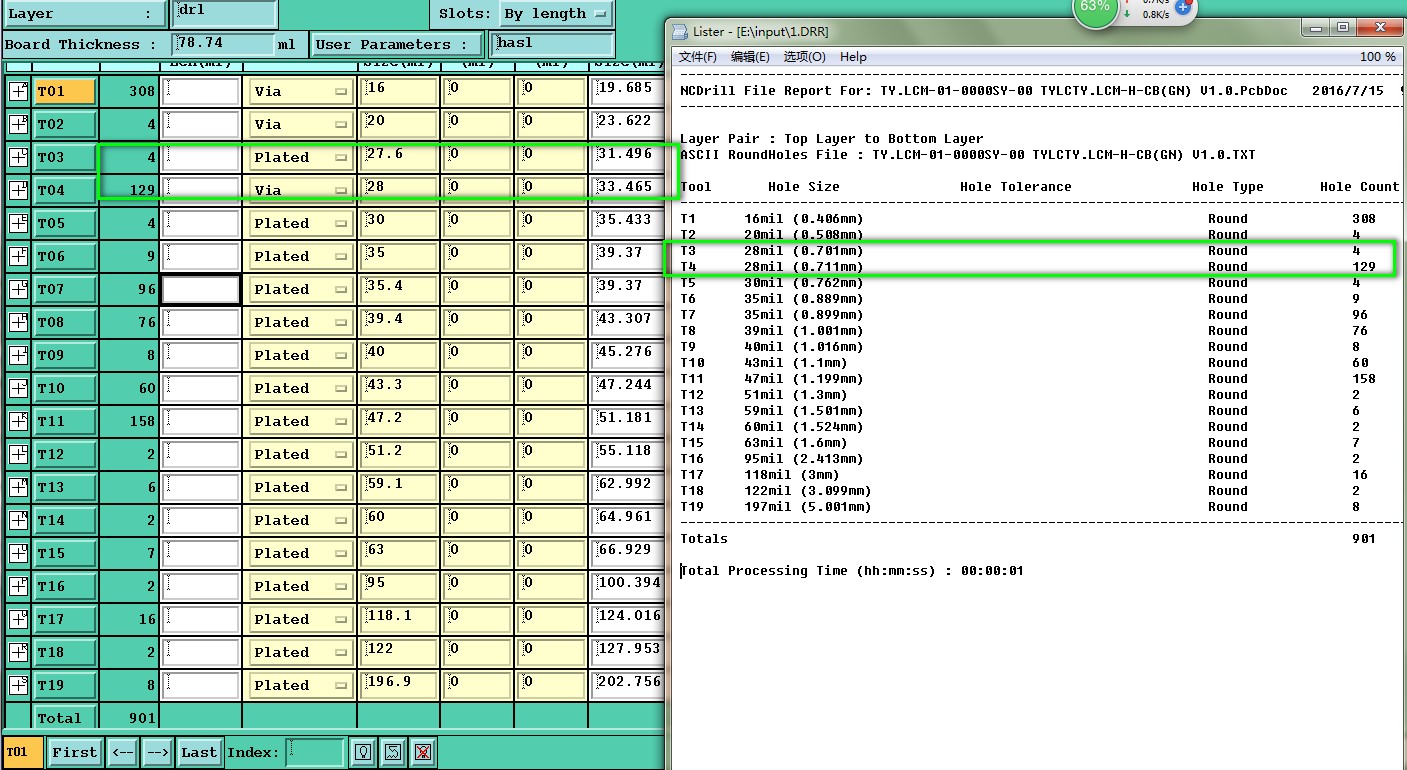Screen dimensions: 1407x770
Task: Click the crosshair icon beside T03
Action: 19,157
